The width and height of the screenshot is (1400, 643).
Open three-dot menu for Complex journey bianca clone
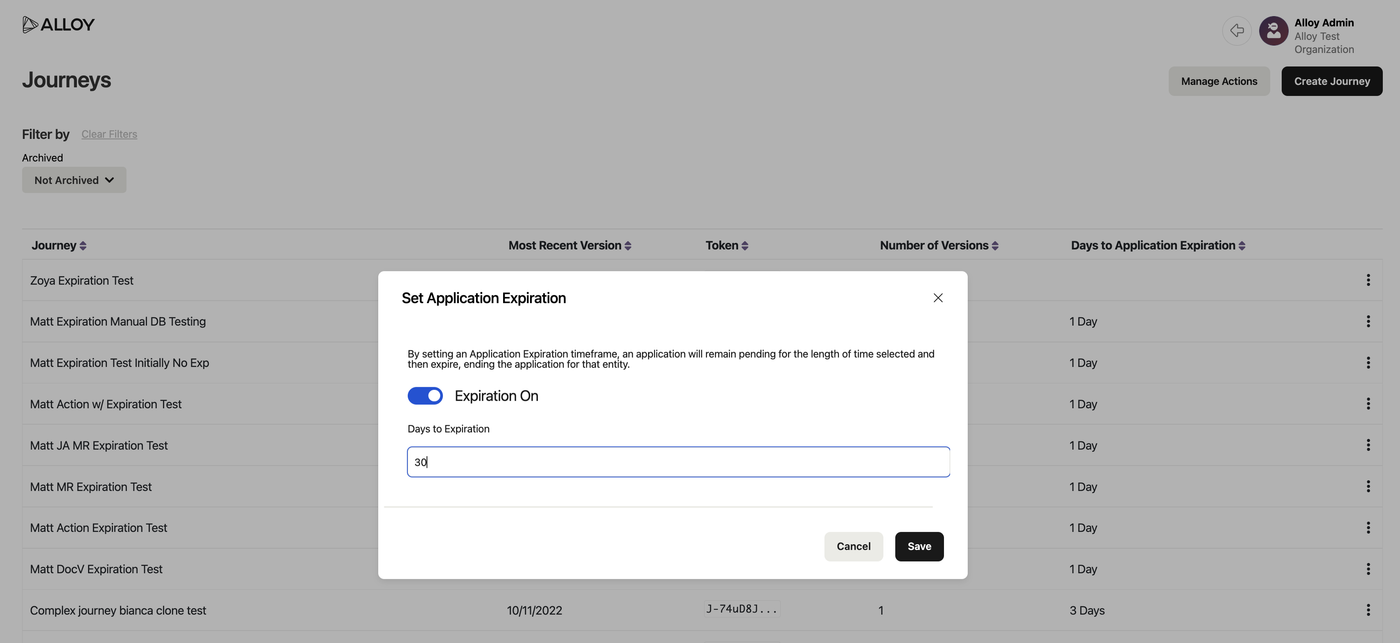(x=1368, y=610)
